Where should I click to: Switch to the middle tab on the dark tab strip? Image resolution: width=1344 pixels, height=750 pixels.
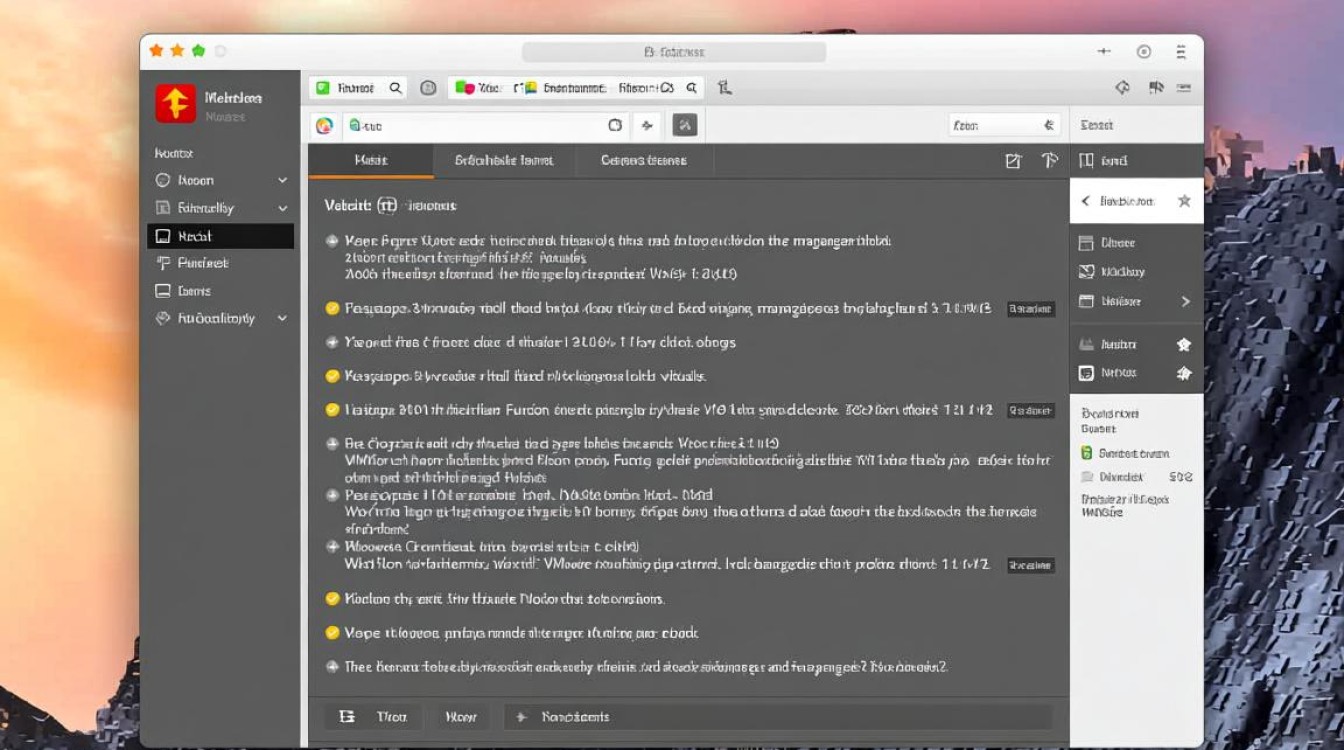pyautogui.click(x=504, y=161)
